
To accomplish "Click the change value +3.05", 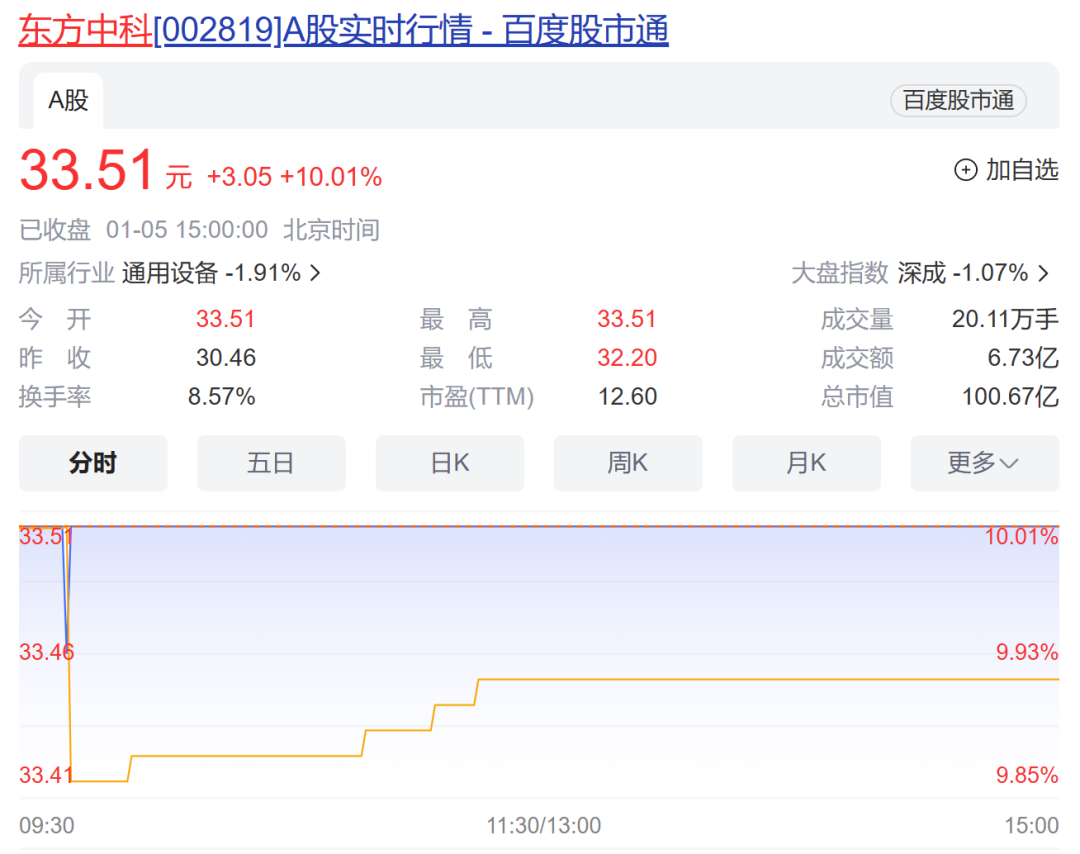I will (x=239, y=177).
